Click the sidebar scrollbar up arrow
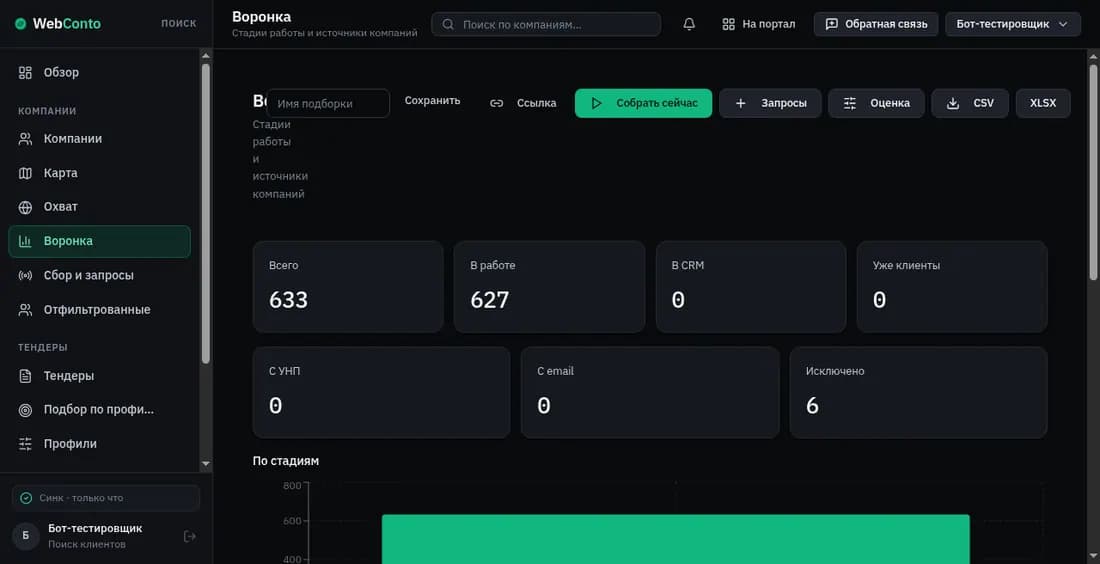Image resolution: width=1100 pixels, height=564 pixels. pyautogui.click(x=206, y=55)
